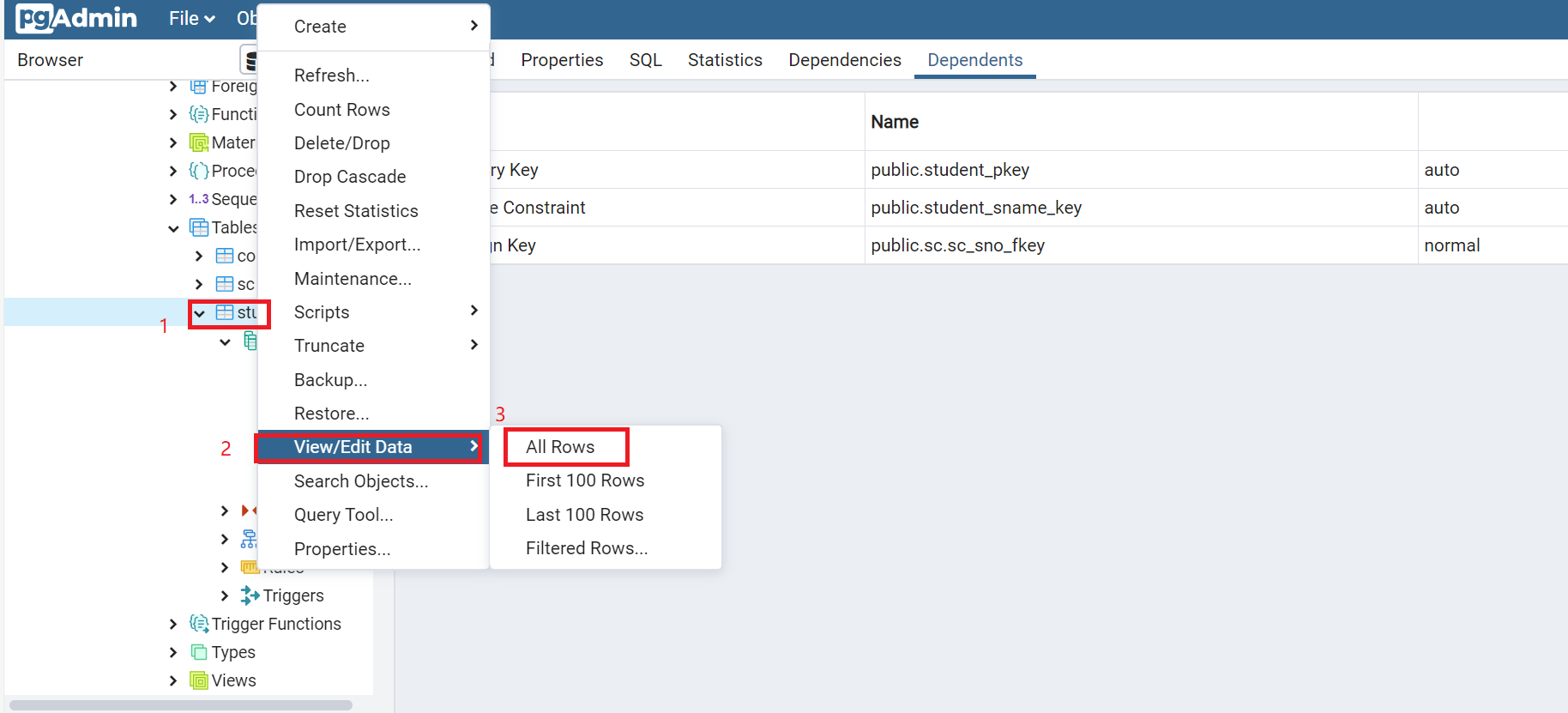The width and height of the screenshot is (1568, 713).
Task: Open Import/Export... dialog
Action: point(374,245)
